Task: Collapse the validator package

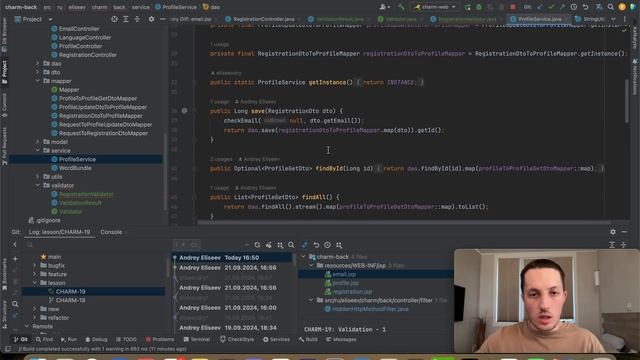Action: (38, 185)
